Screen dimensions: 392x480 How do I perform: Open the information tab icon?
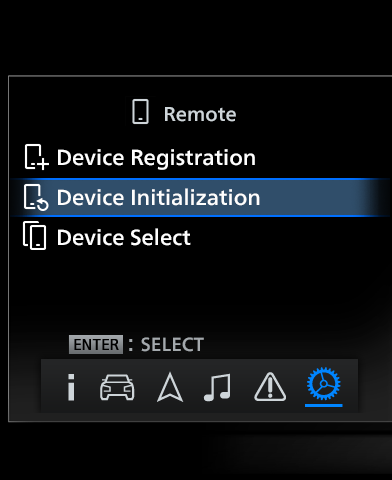click(71, 387)
